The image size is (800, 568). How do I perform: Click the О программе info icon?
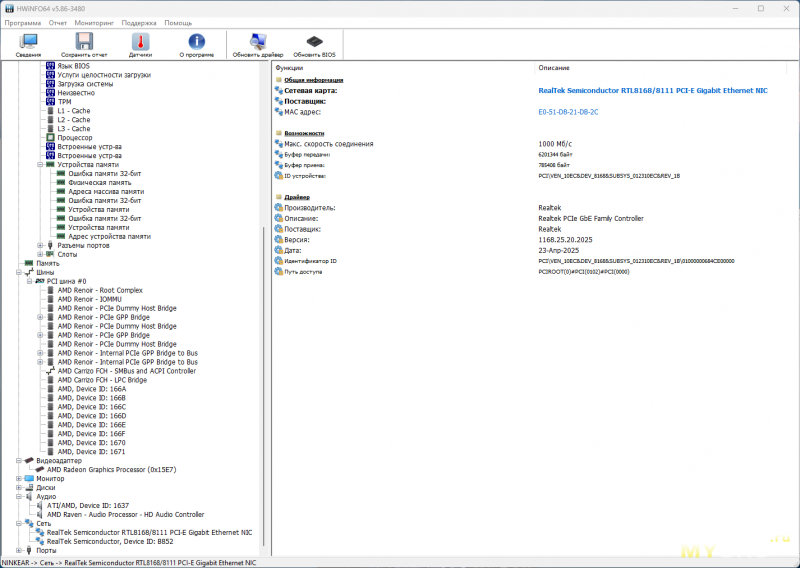[x=196, y=42]
